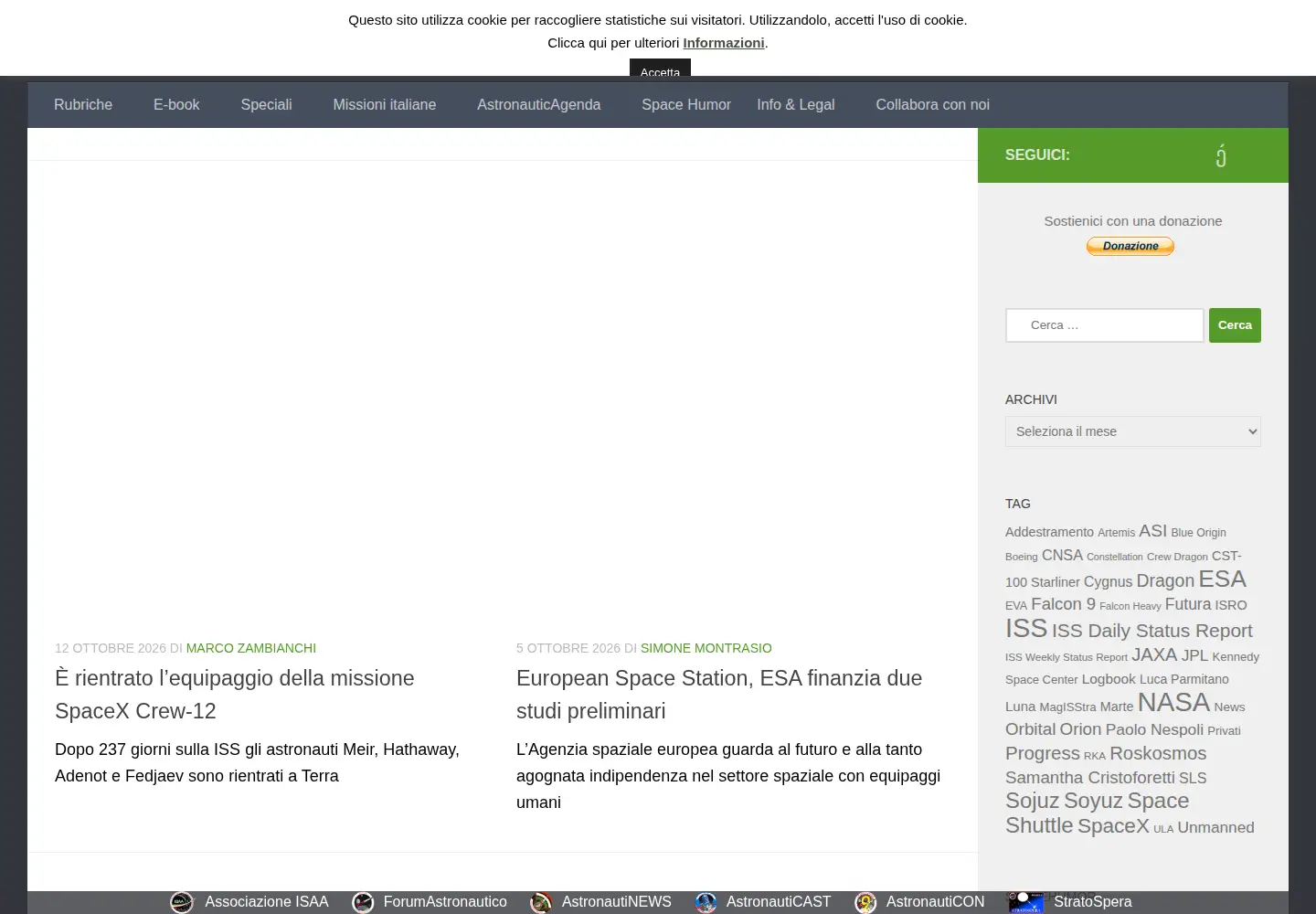Select the Paolo Nespoli tag
The image size is (1316, 914).
[x=1154, y=729]
